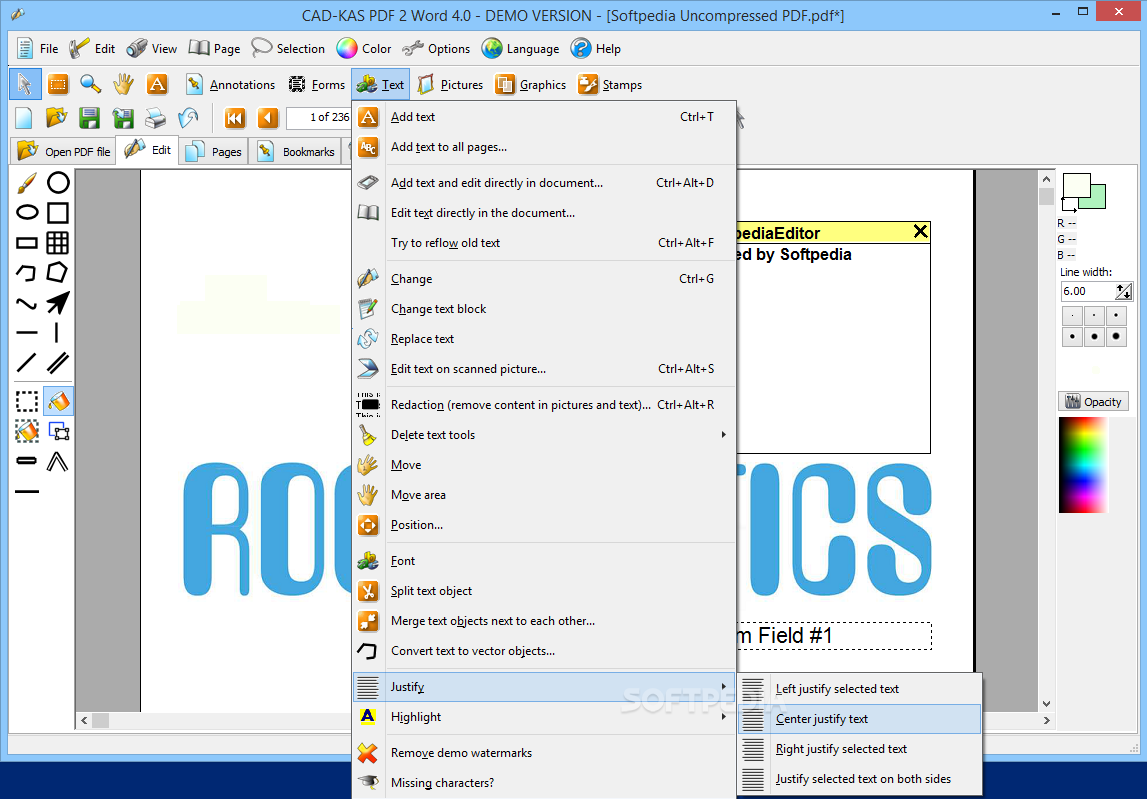This screenshot has width=1147, height=799.
Task: Open the Graphics toolbar menu
Action: pyautogui.click(x=531, y=85)
